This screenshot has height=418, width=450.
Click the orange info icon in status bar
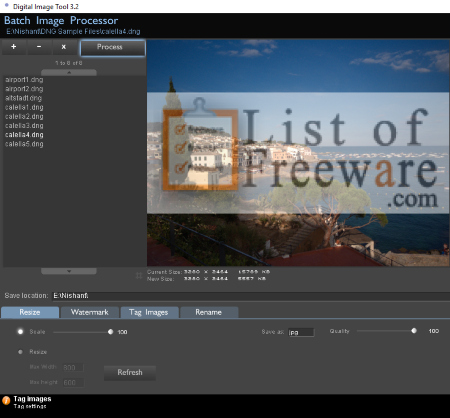click(6, 401)
